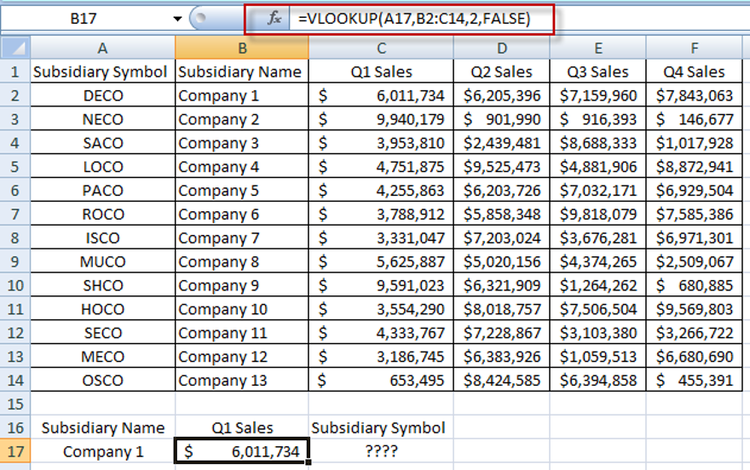Open the Name Box dropdown arrow
750x470 pixels.
(x=178, y=19)
